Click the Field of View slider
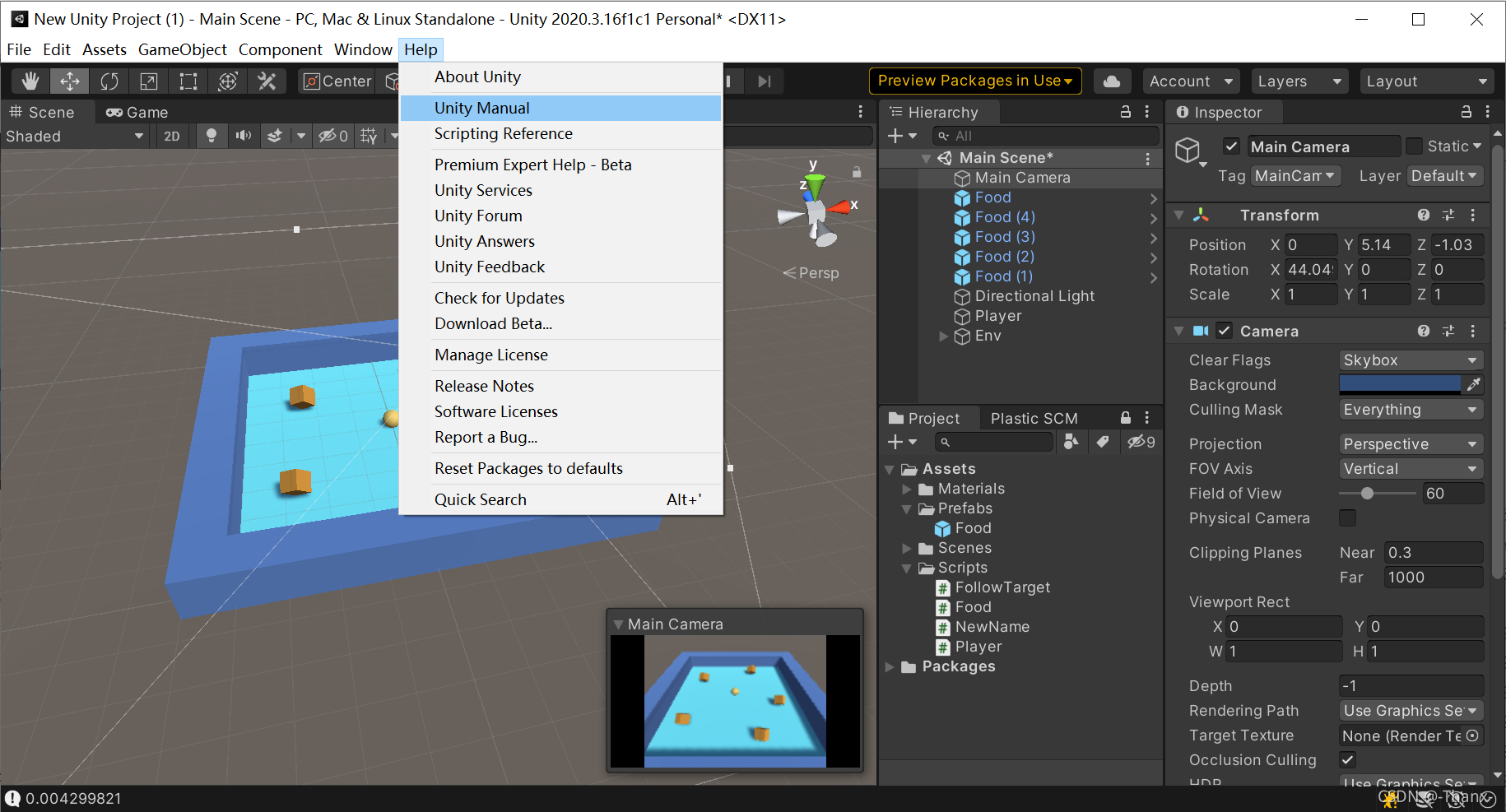Viewport: 1506px width, 812px height. coord(1377,493)
